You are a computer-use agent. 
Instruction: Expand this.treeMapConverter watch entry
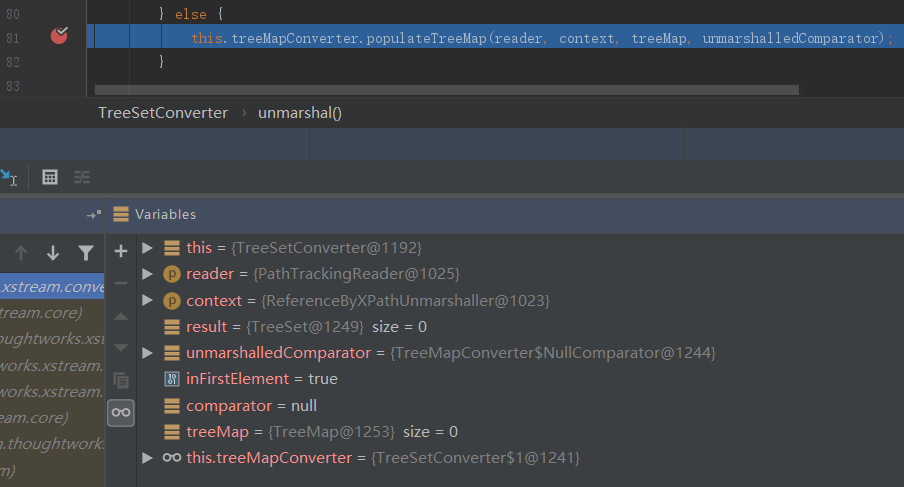click(x=148, y=458)
